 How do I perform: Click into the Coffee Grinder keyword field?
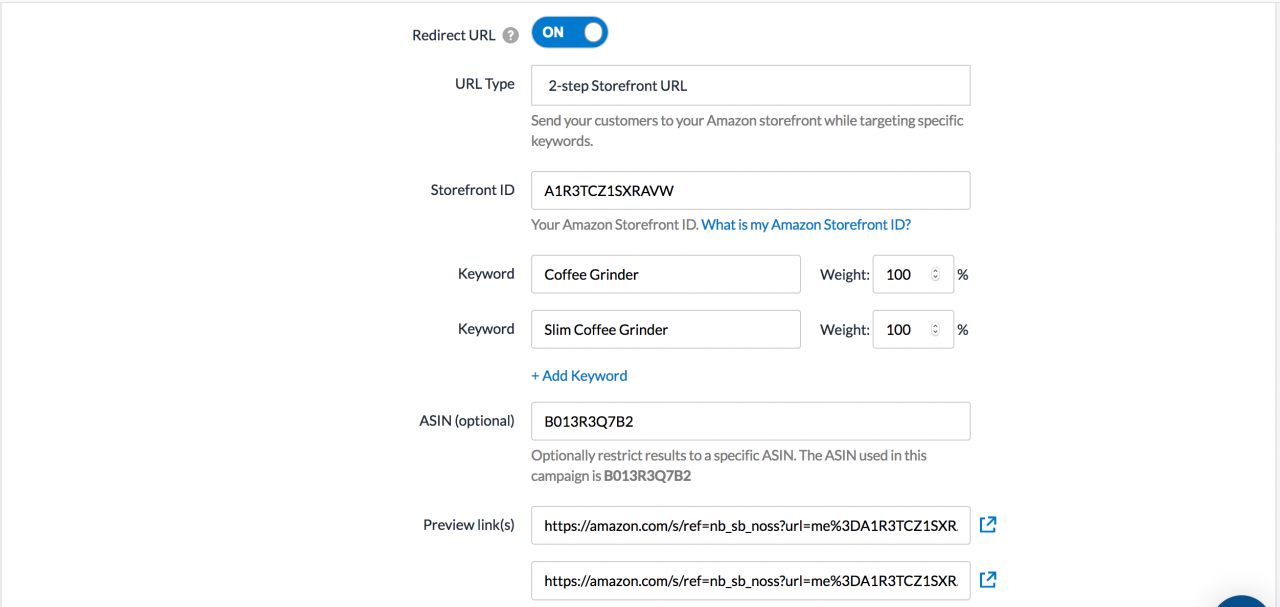(665, 274)
